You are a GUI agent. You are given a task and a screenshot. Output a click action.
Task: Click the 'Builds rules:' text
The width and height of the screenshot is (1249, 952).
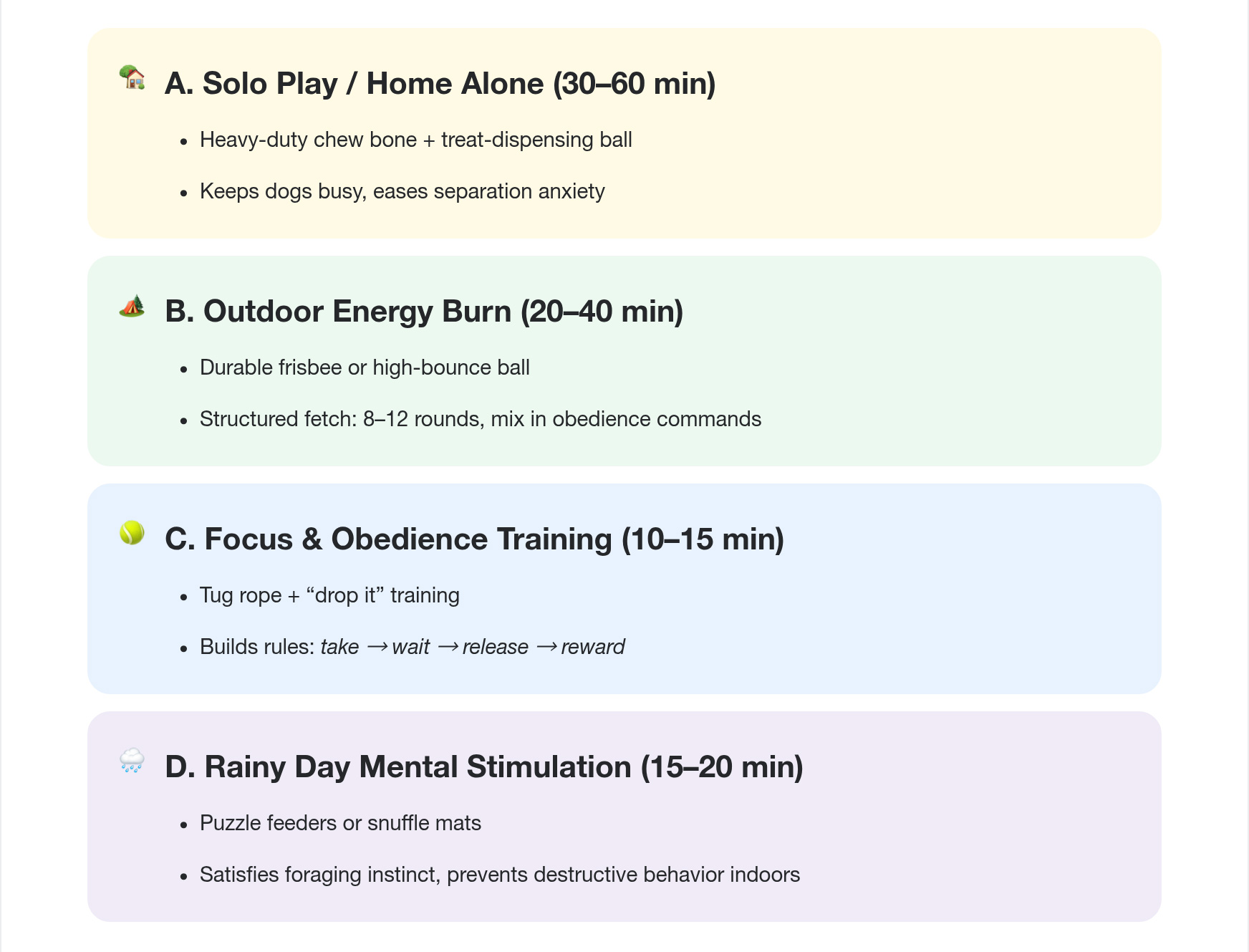(257, 647)
